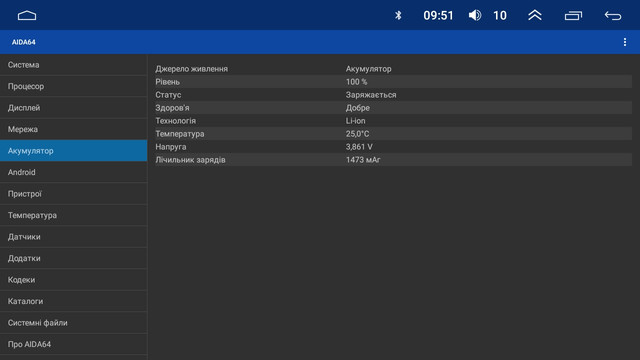The image size is (640, 360).
Task: Click the 3,861 V voltage value
Action: pos(359,147)
